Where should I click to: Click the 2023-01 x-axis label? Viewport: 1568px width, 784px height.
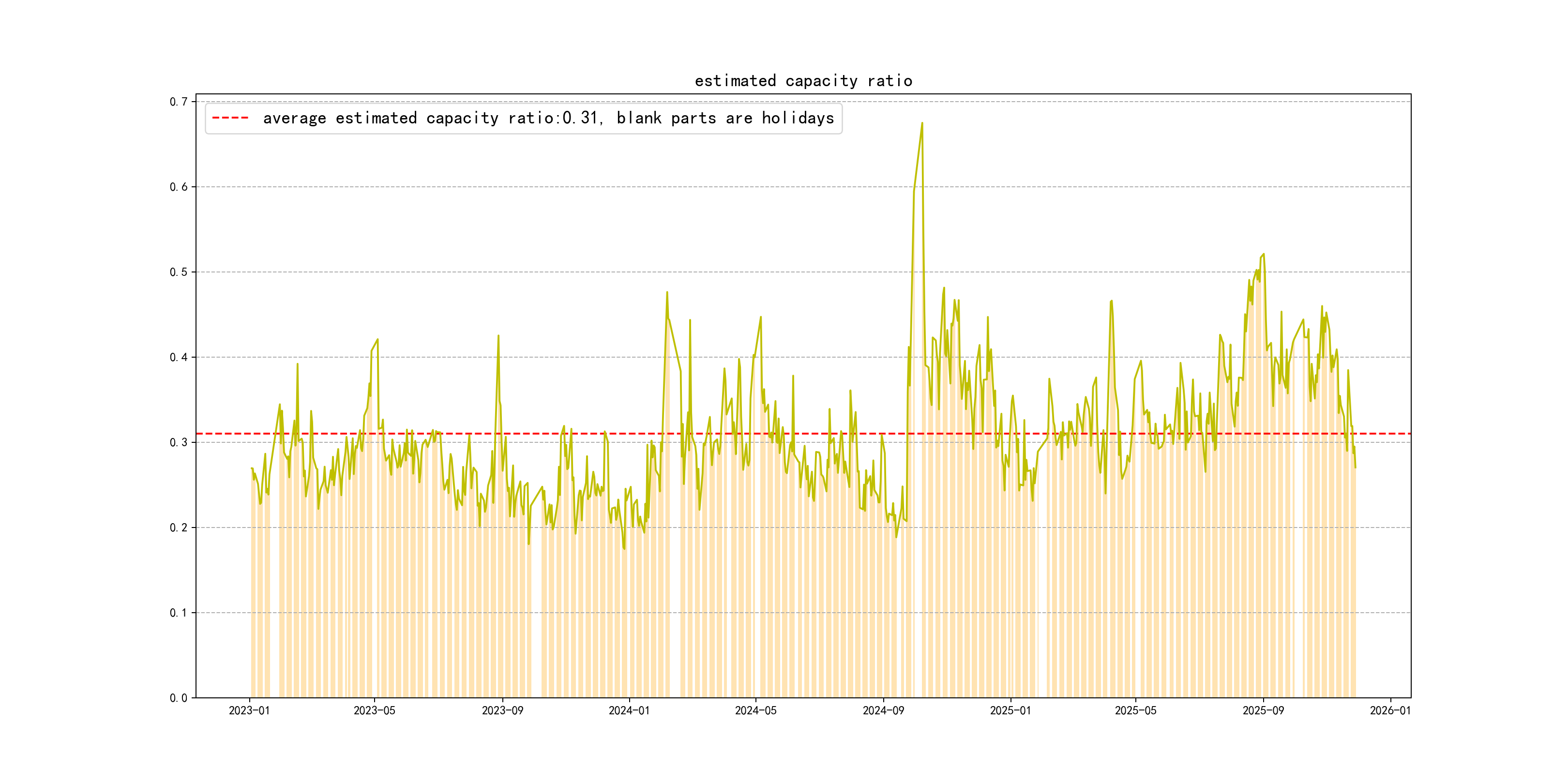pyautogui.click(x=249, y=710)
